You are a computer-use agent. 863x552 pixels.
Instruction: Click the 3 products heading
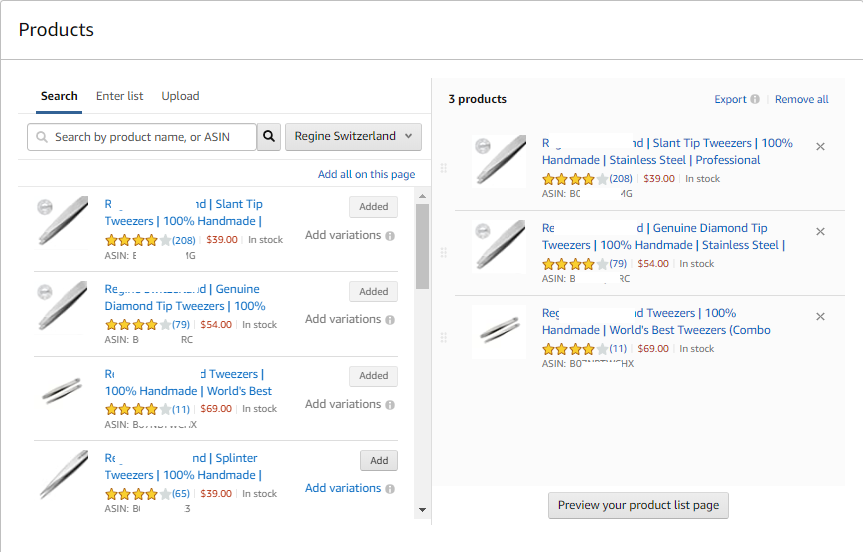click(x=477, y=99)
